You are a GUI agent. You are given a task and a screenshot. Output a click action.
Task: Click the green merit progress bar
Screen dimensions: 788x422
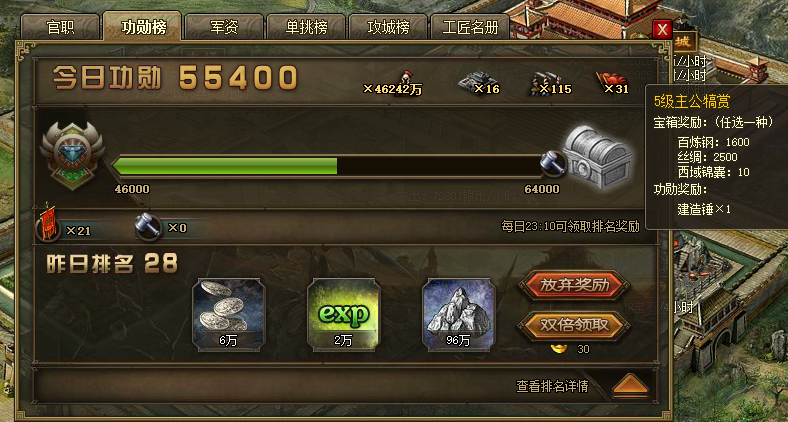(x=328, y=166)
